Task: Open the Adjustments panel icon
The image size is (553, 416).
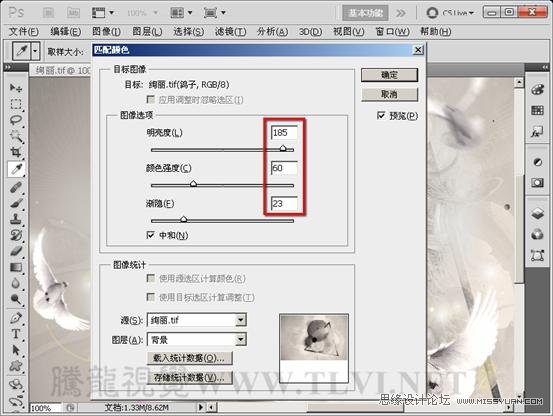Action: 537,162
